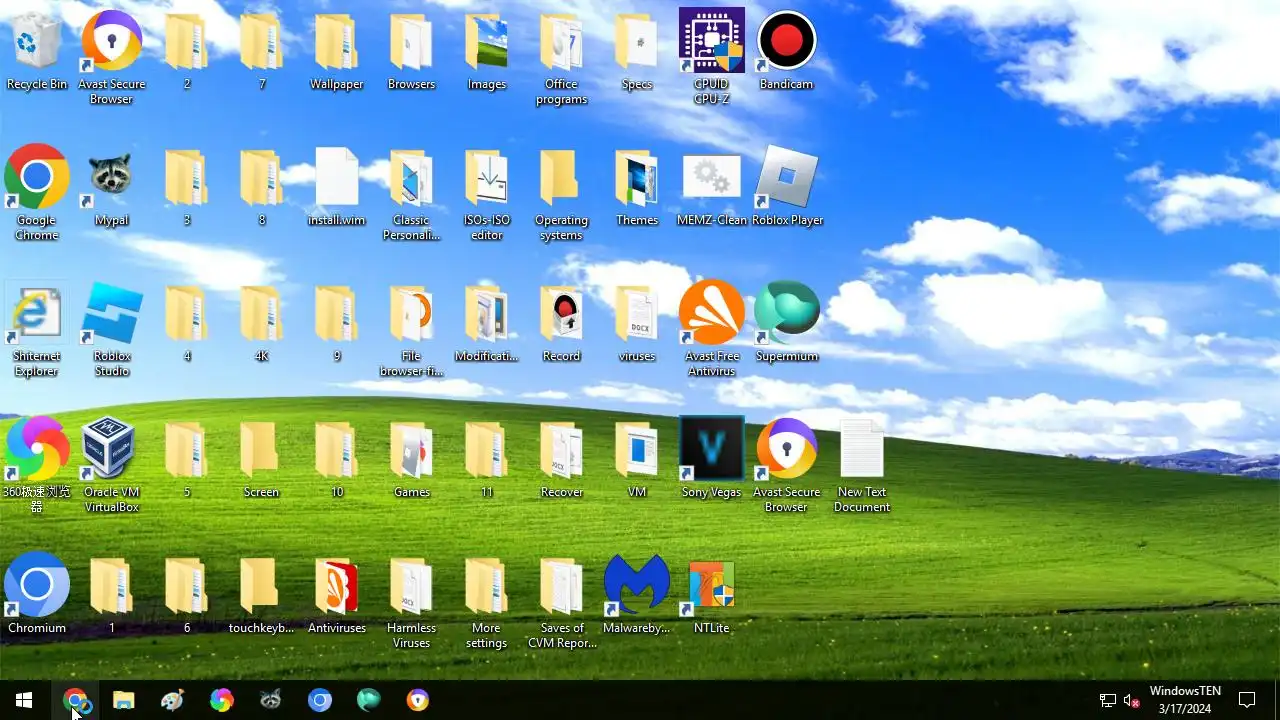
Task: Select the Harmless Viruses folder
Action: tap(412, 602)
